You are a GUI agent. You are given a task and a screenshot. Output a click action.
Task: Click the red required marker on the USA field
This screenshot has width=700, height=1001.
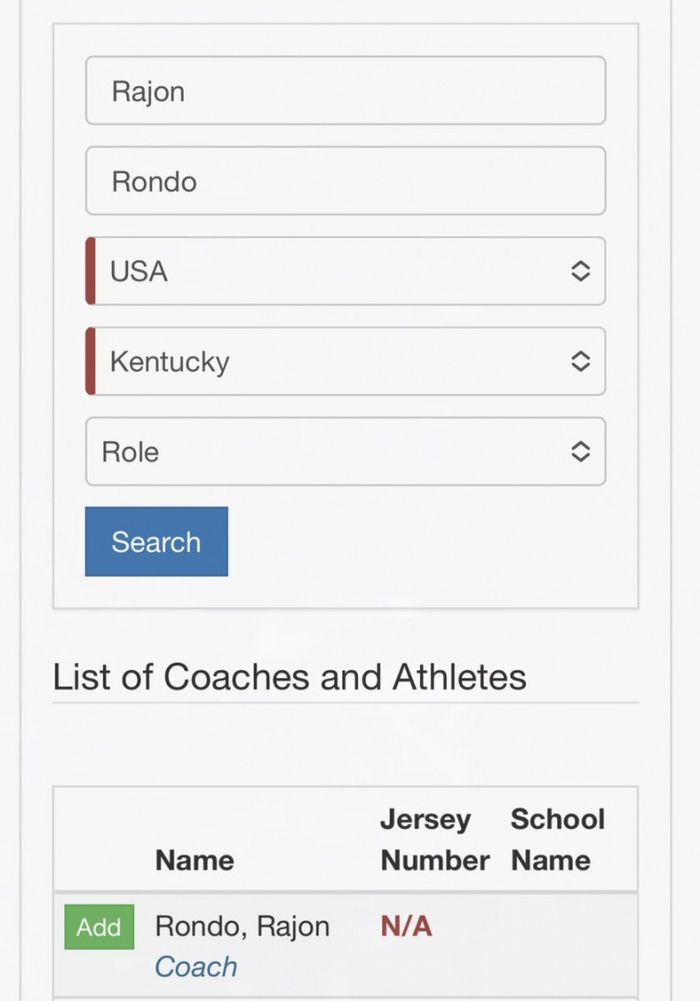(x=90, y=271)
